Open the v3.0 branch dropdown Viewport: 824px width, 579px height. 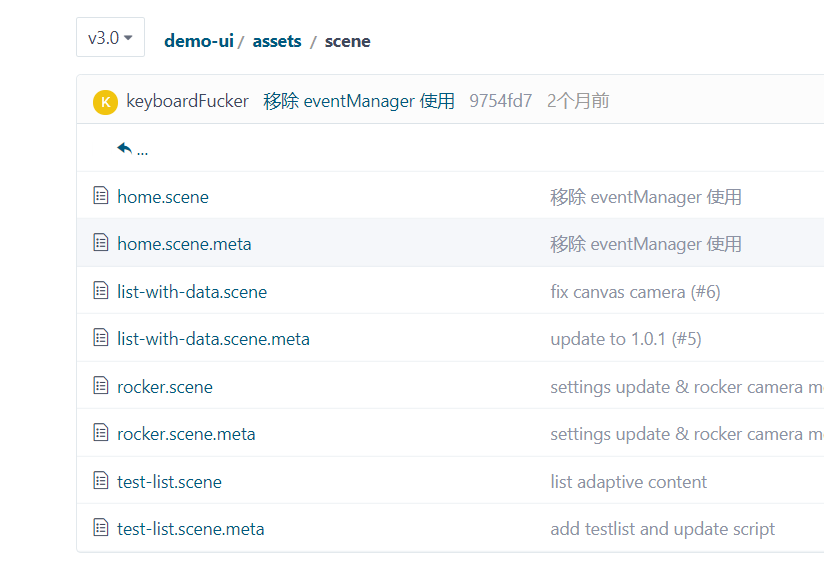(110, 38)
